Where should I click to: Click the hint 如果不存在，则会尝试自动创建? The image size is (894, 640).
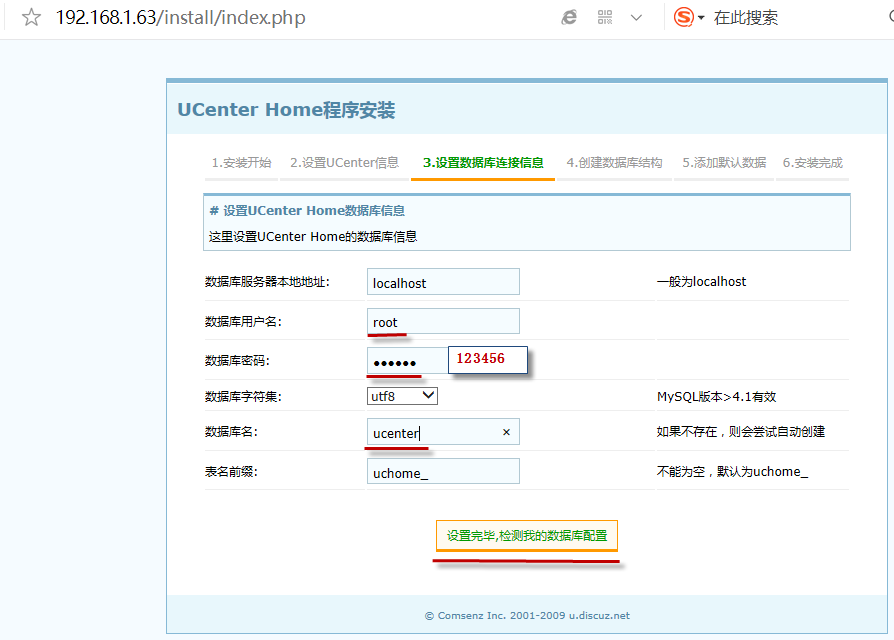click(741, 432)
